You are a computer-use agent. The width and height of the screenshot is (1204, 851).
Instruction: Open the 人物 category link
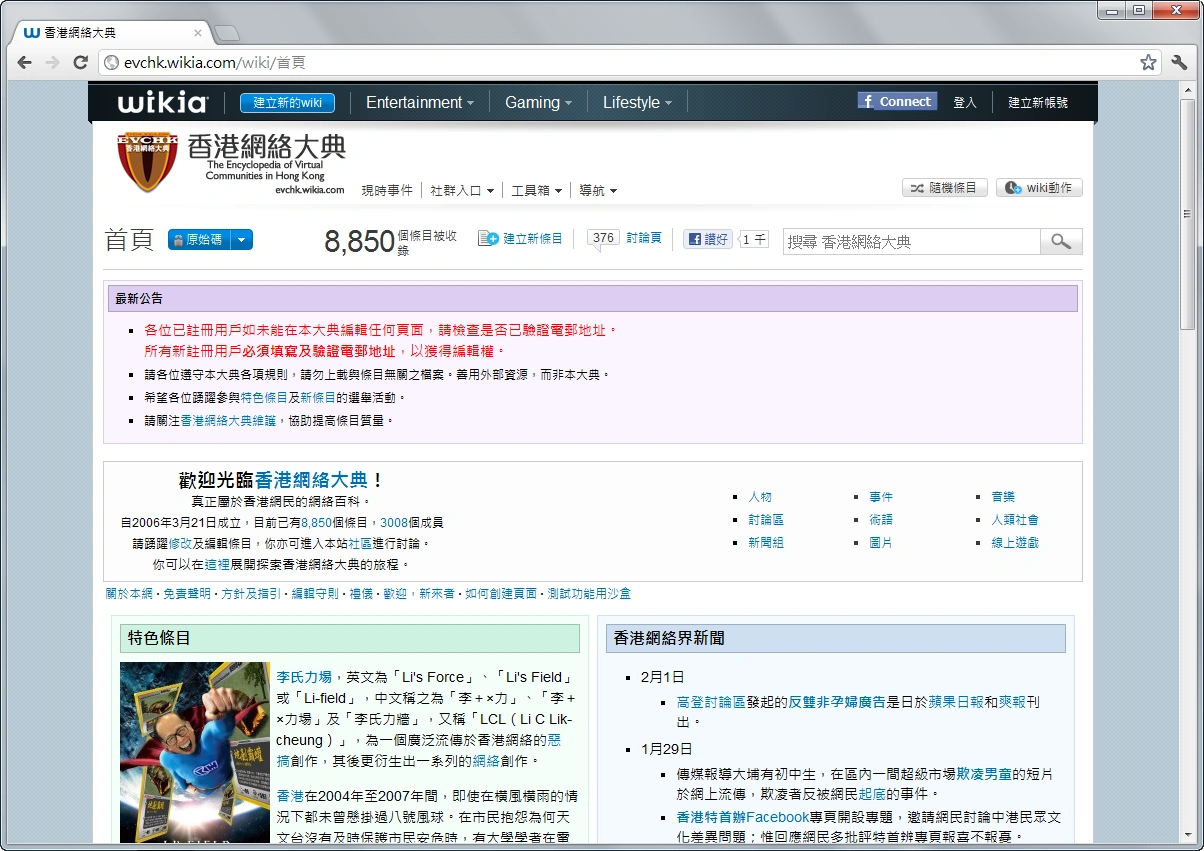pos(760,496)
